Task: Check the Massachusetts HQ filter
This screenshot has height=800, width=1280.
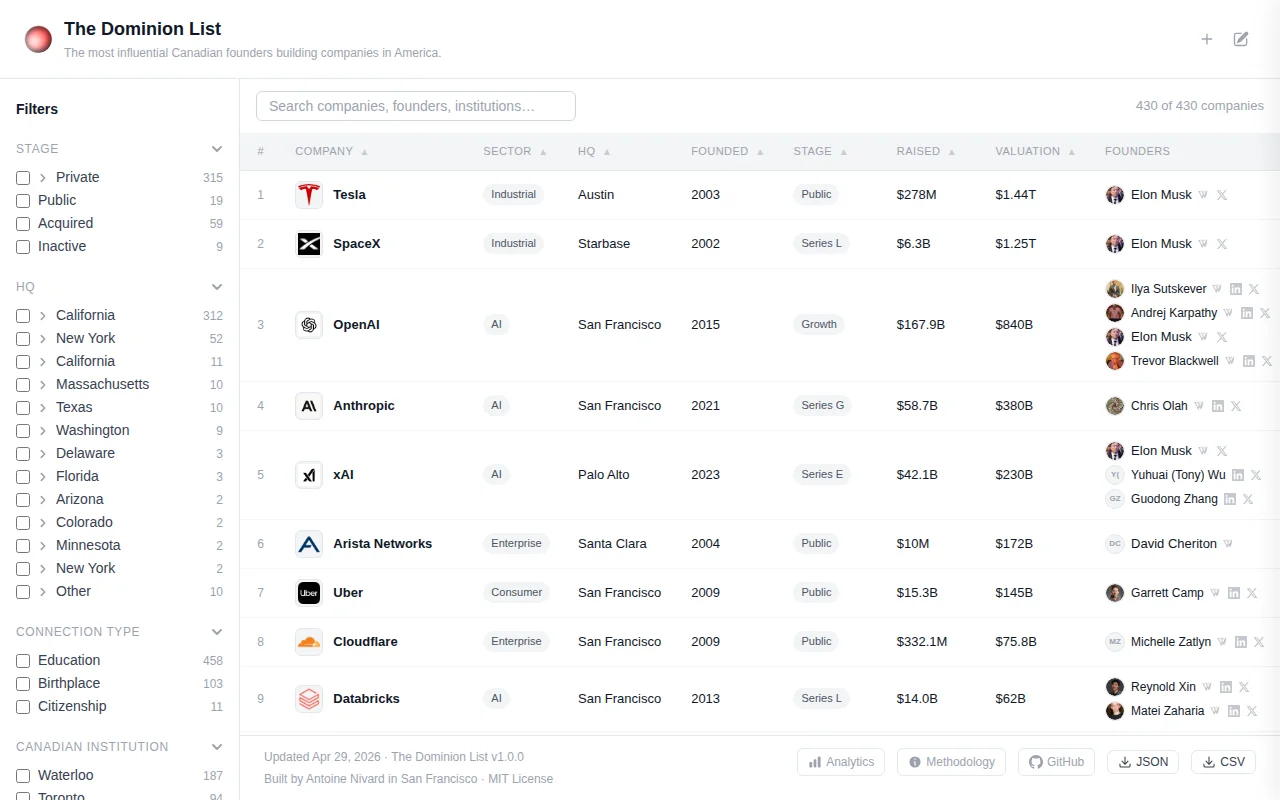Action: (23, 385)
